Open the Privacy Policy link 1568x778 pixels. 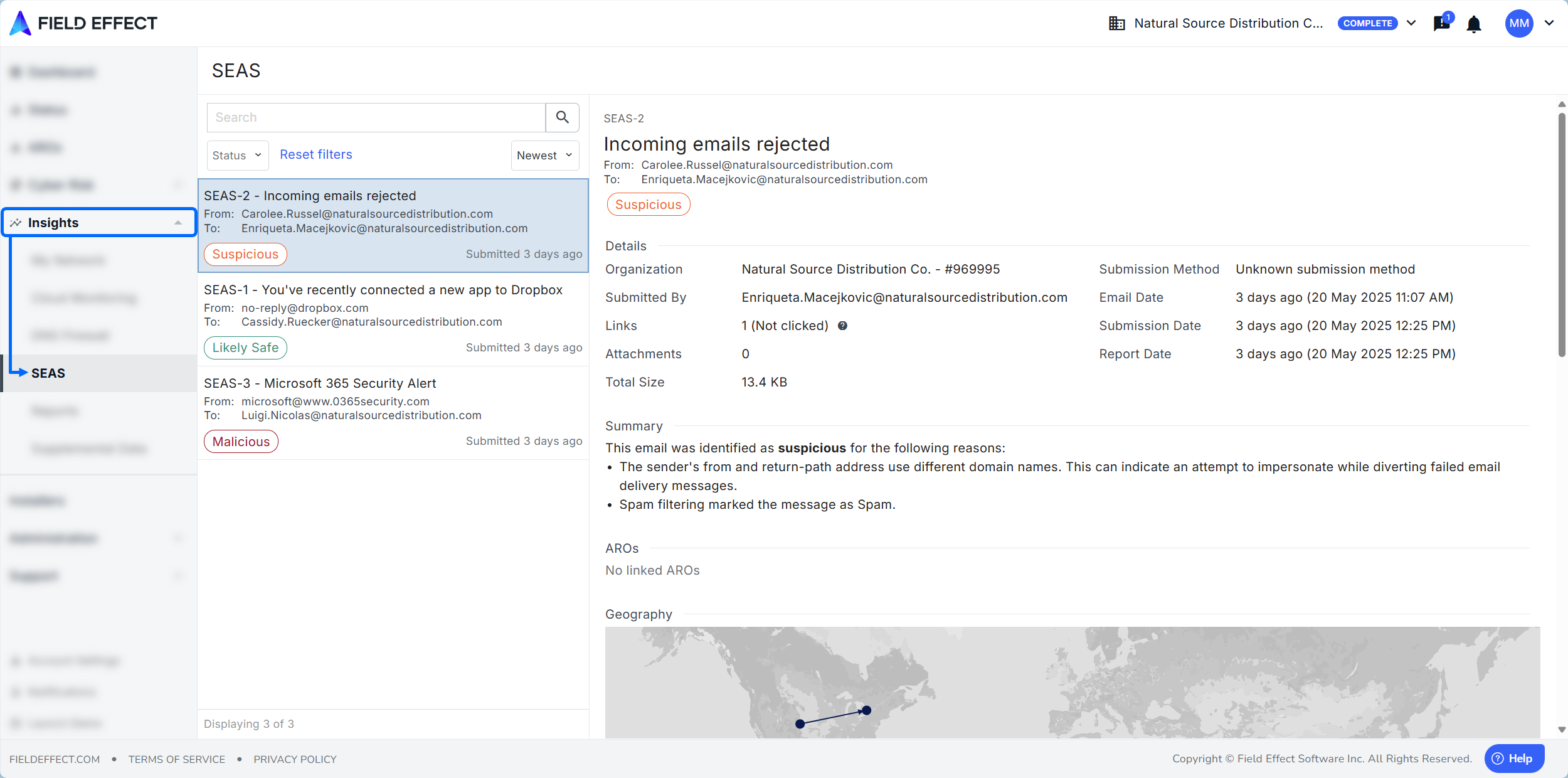click(x=295, y=759)
